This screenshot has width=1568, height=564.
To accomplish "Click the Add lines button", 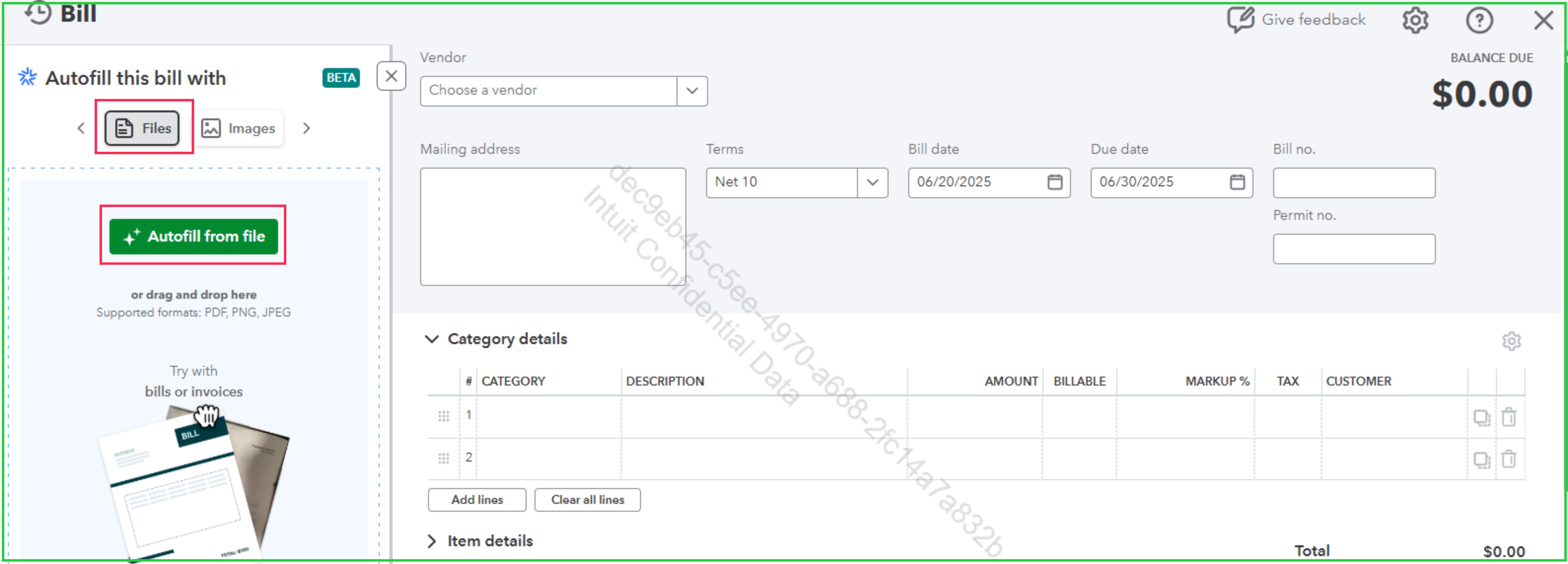I will click(477, 499).
